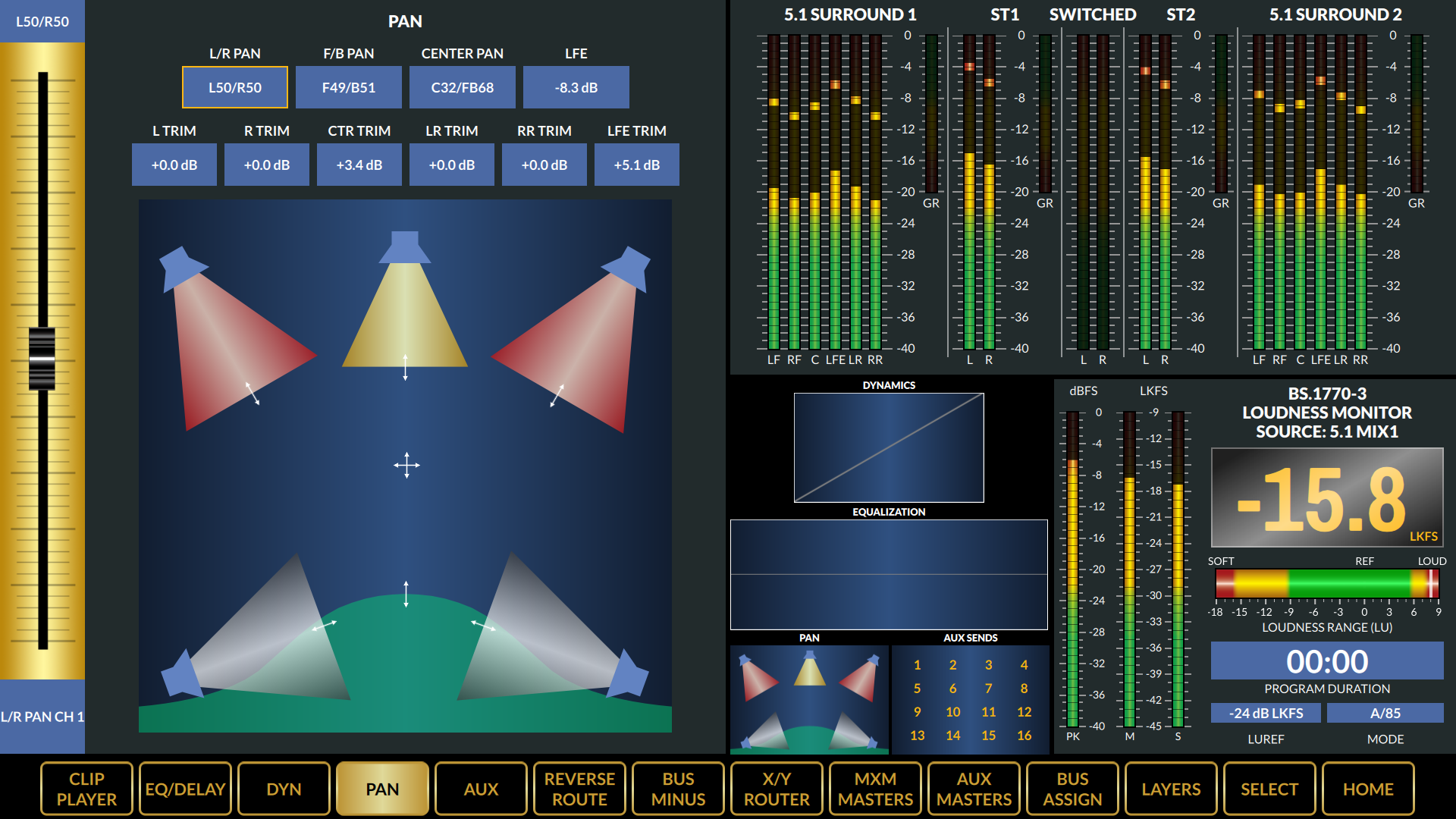Select the right rear speaker icon
The height and width of the screenshot is (819, 1456).
click(628, 673)
